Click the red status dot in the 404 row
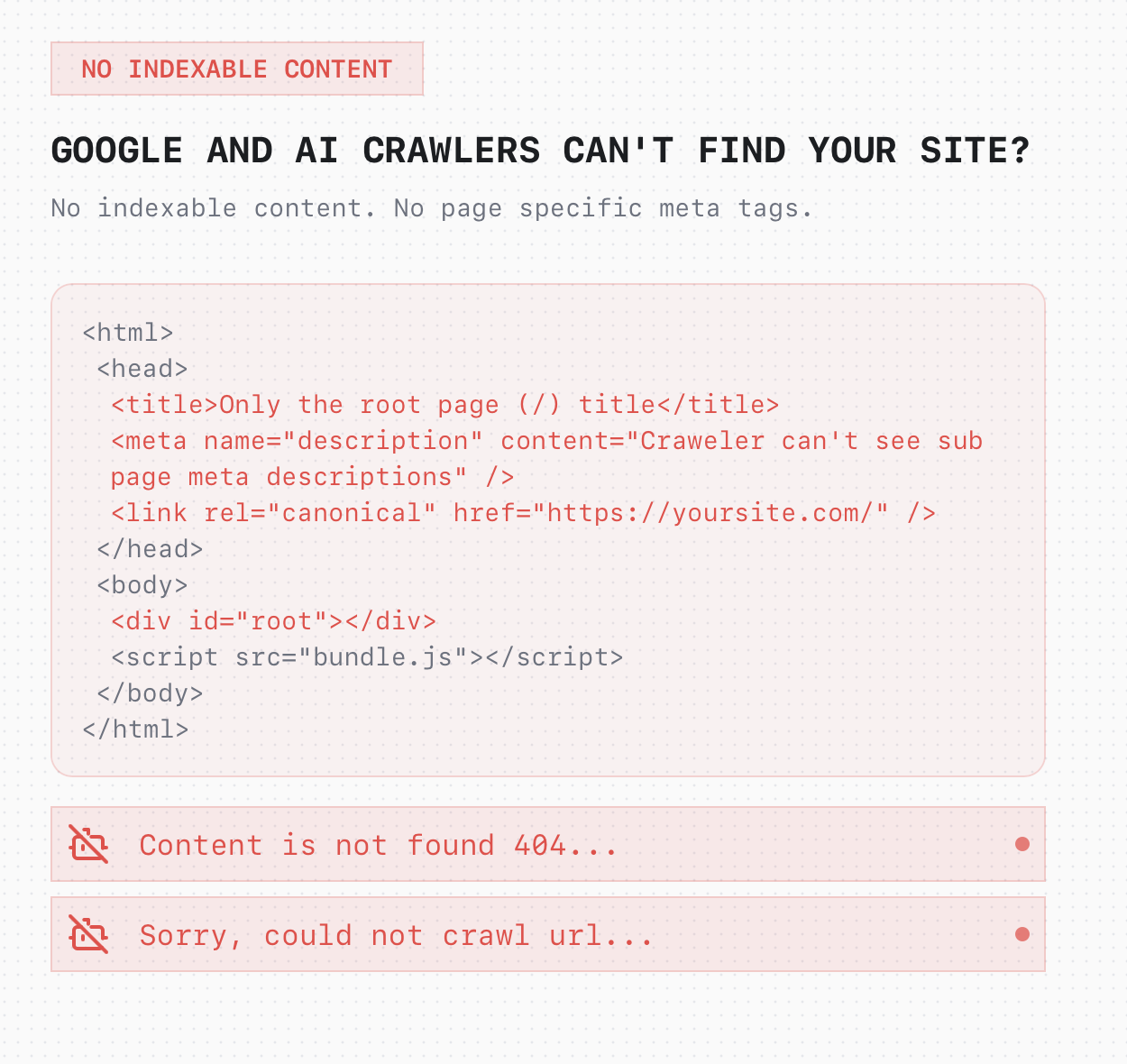 [x=1022, y=844]
